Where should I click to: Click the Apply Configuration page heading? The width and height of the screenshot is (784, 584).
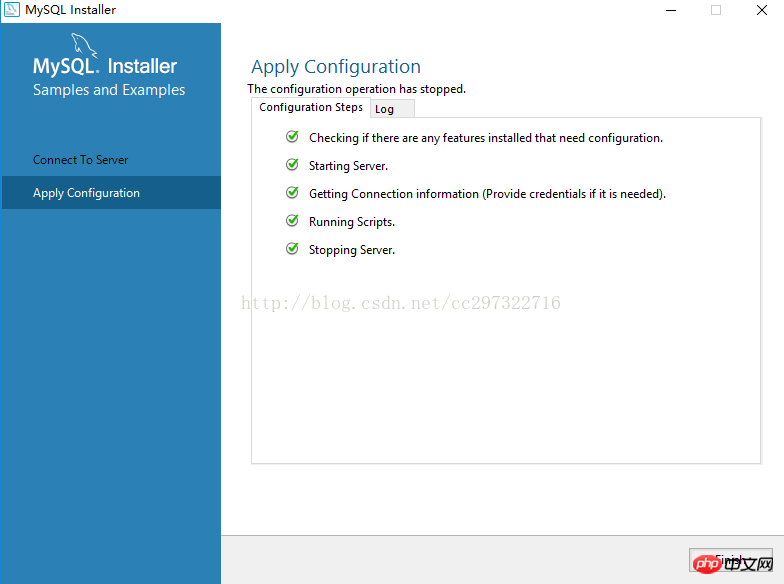[336, 66]
